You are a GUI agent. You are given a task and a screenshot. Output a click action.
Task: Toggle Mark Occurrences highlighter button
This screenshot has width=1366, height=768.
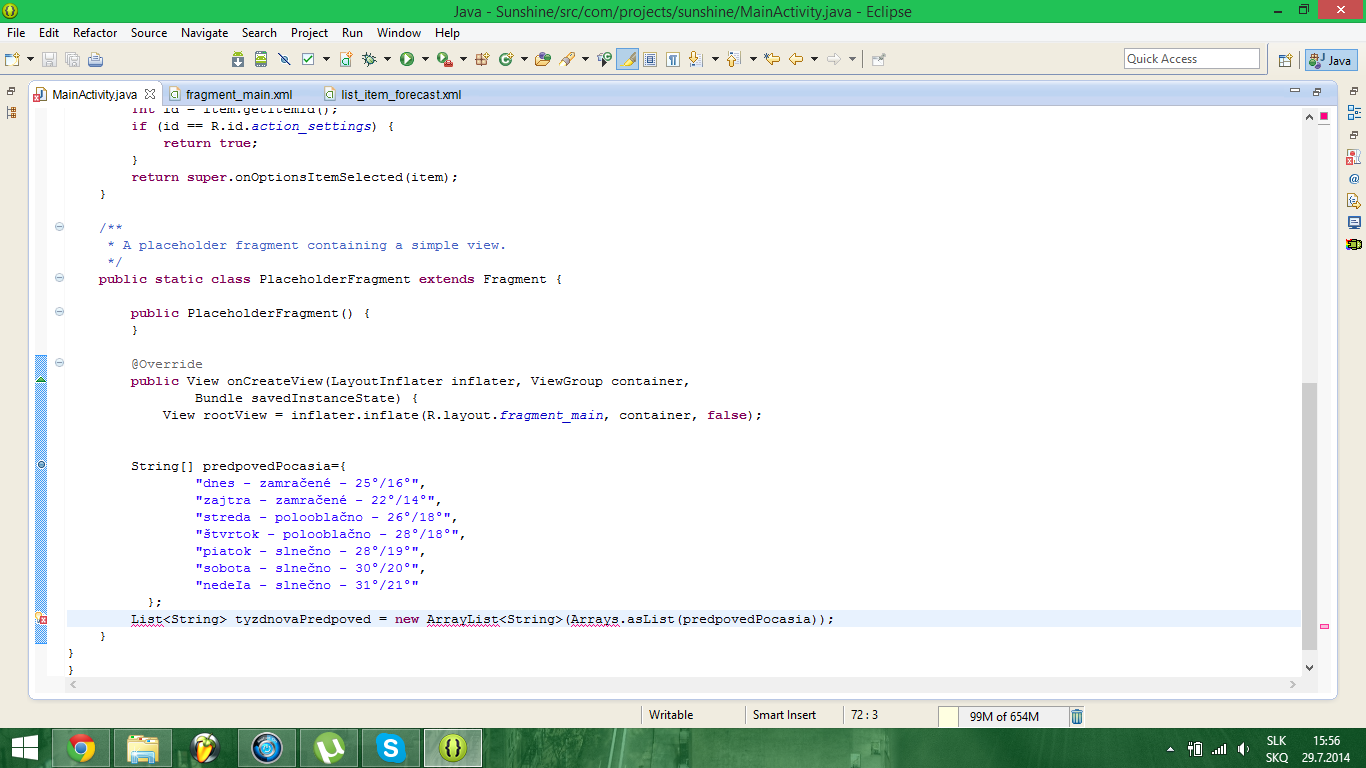click(628, 59)
